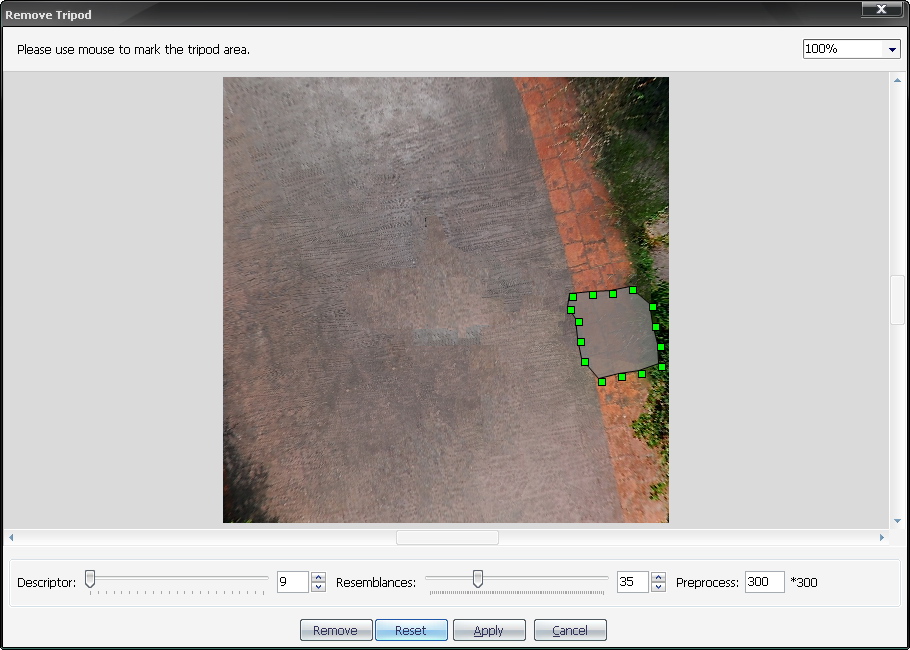Close the Remove Tripod dialog
The width and height of the screenshot is (910, 650).
tap(882, 9)
